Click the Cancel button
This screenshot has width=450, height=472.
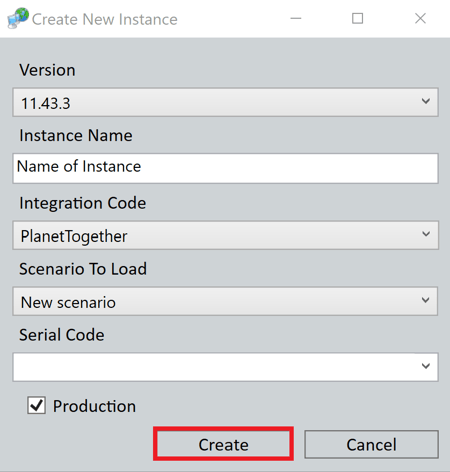click(x=371, y=444)
